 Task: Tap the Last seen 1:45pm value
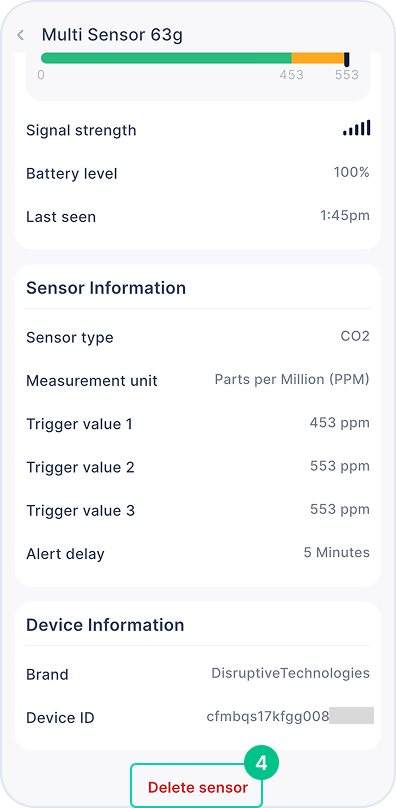coord(345,215)
